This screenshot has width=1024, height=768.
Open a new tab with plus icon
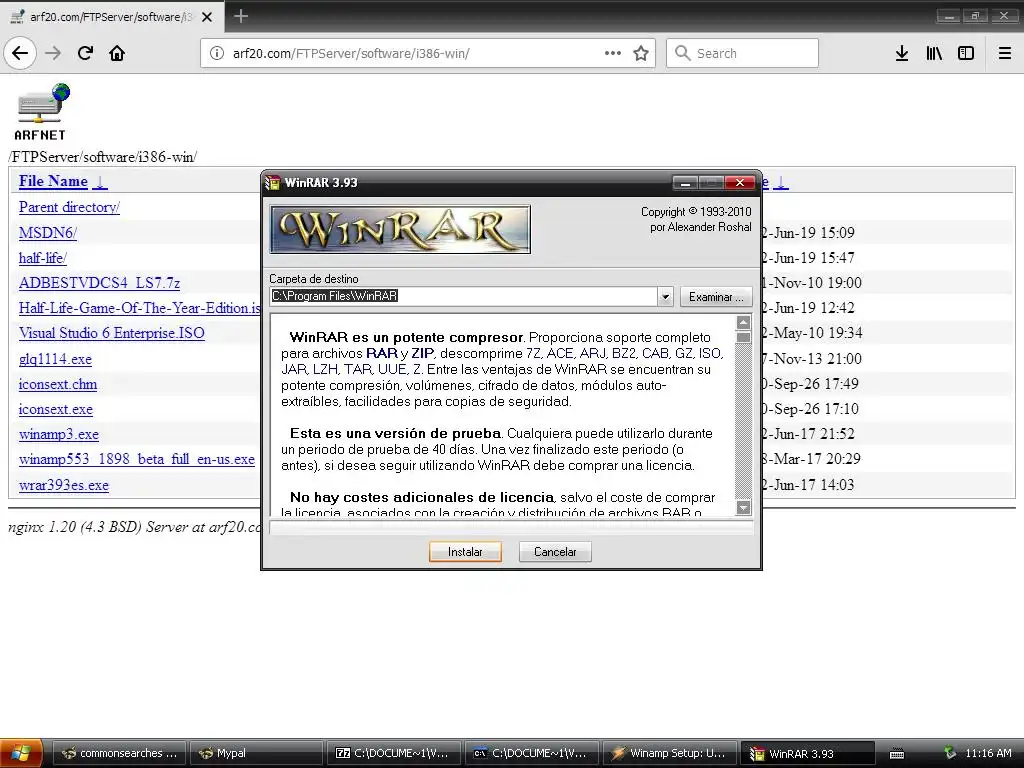[x=241, y=16]
